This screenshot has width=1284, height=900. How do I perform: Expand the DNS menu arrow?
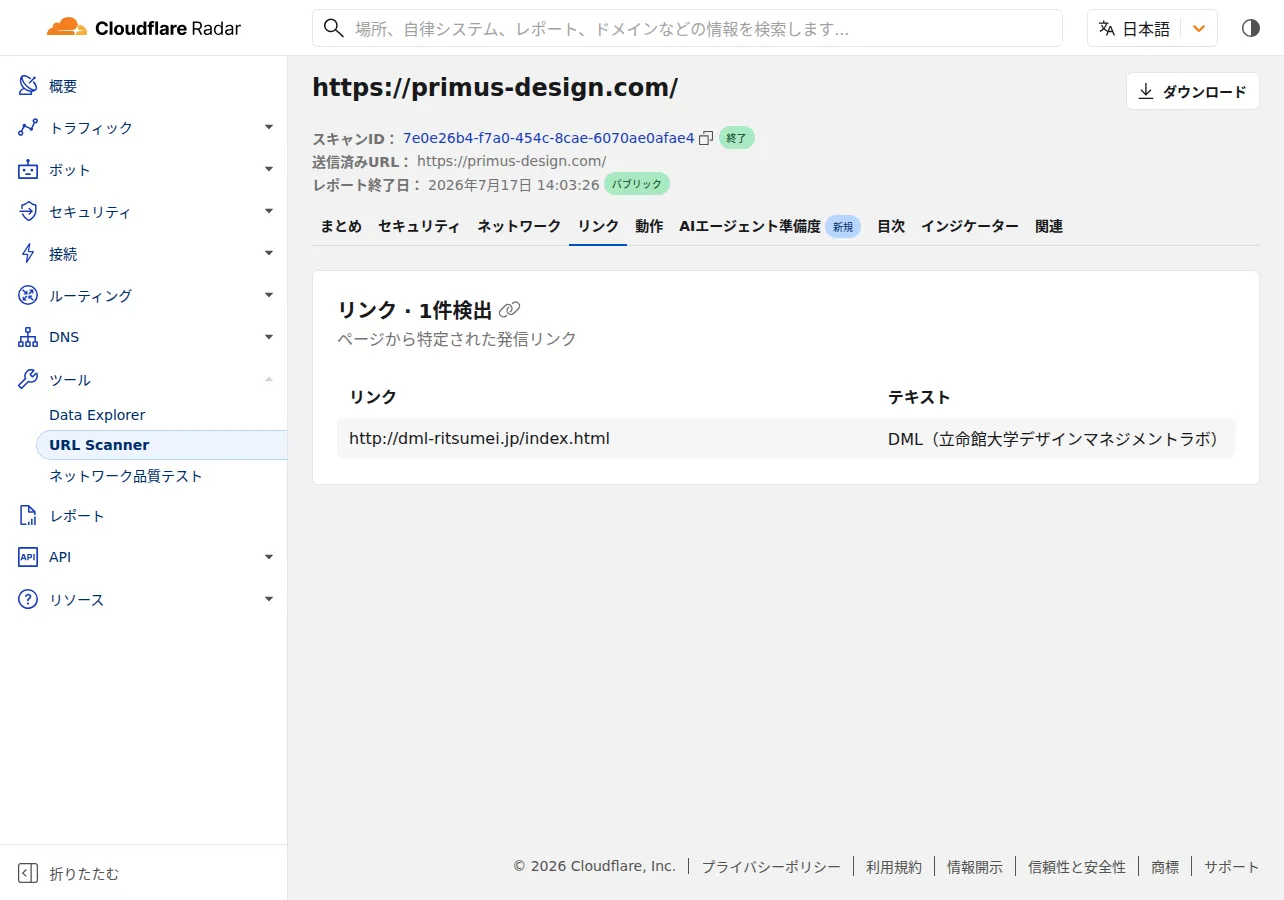point(269,337)
